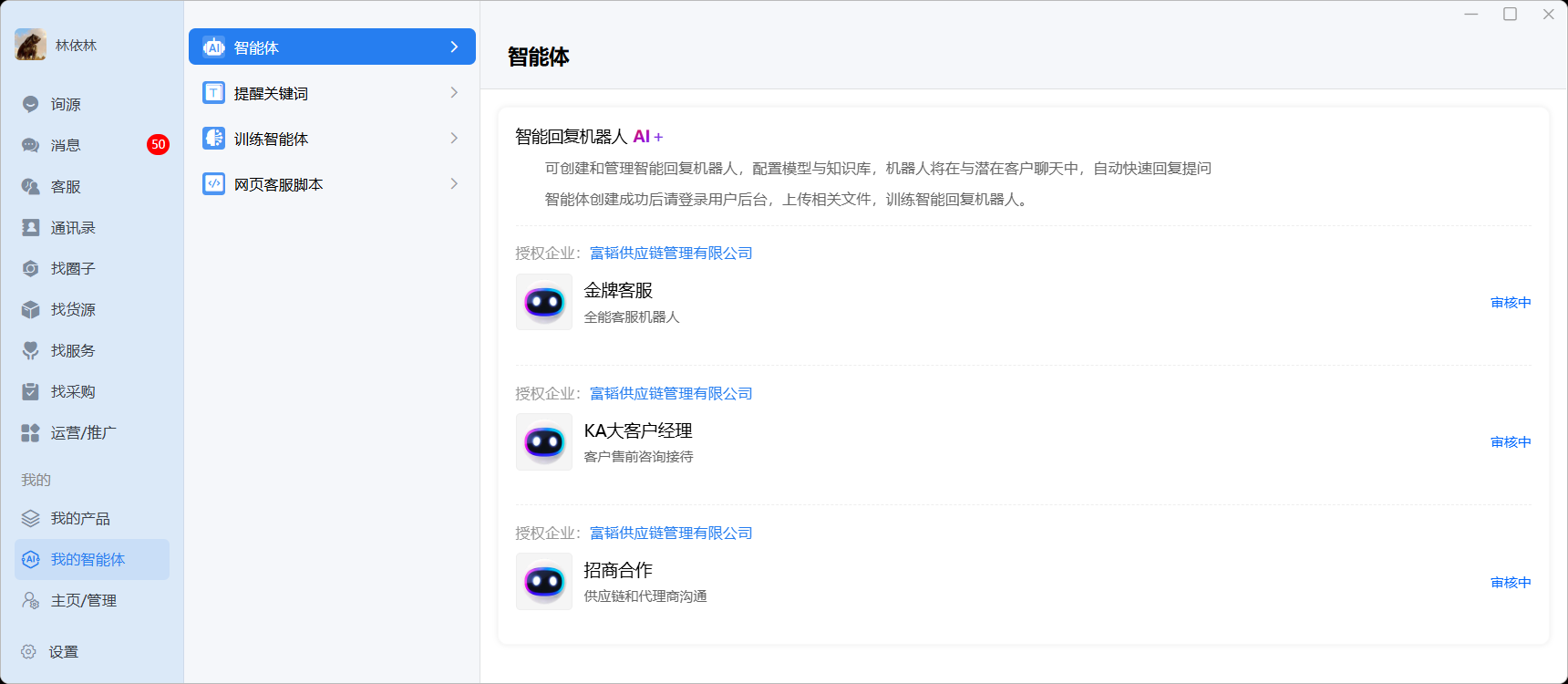Open 设置 gear icon

29,651
